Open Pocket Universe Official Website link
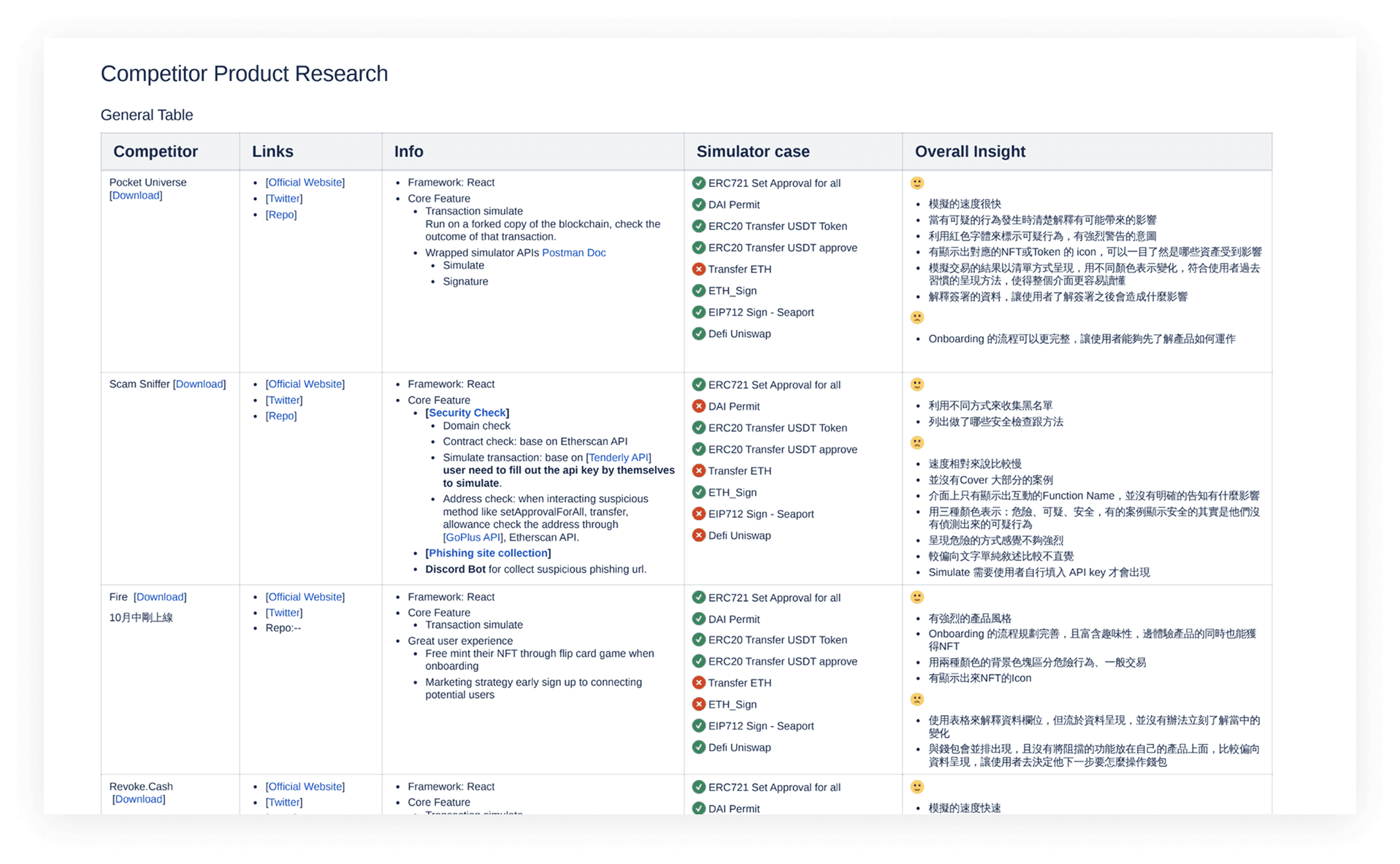Viewport: 1400px width, 864px height. [x=305, y=183]
